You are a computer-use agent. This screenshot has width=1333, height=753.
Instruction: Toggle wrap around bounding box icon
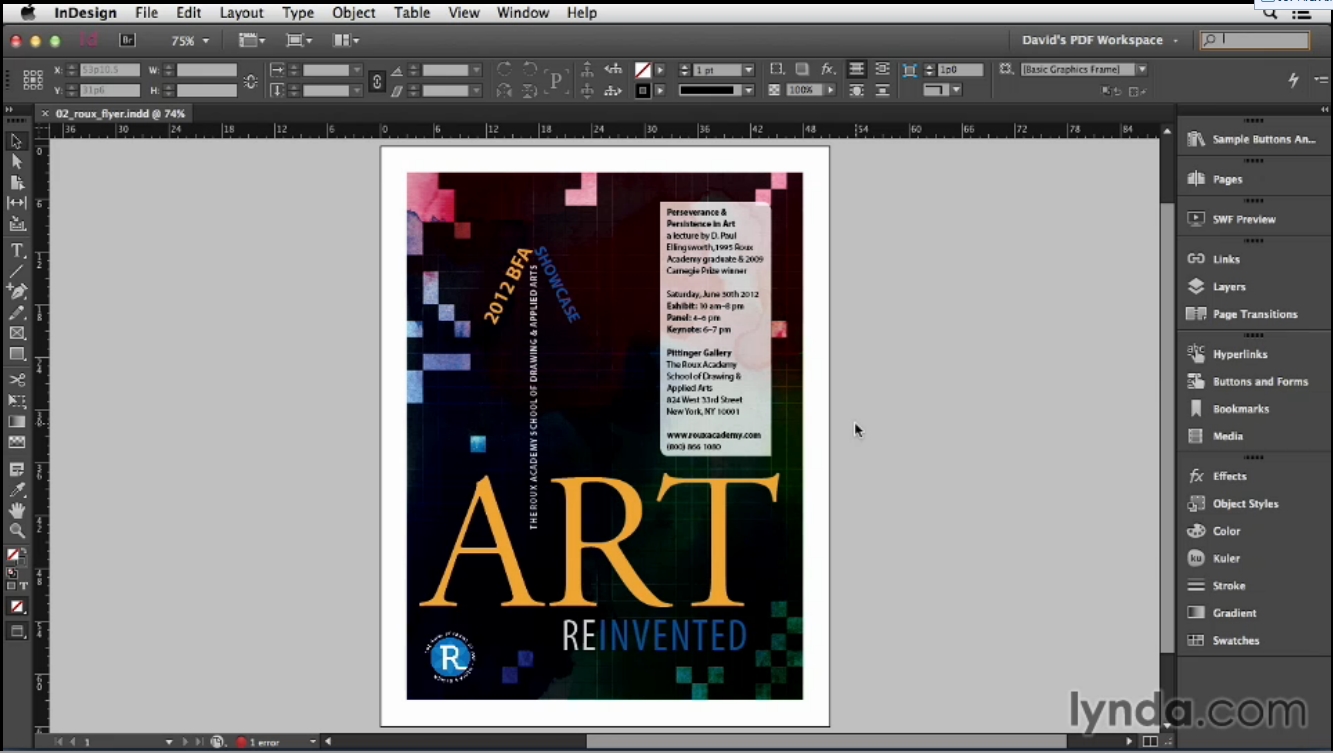click(882, 69)
